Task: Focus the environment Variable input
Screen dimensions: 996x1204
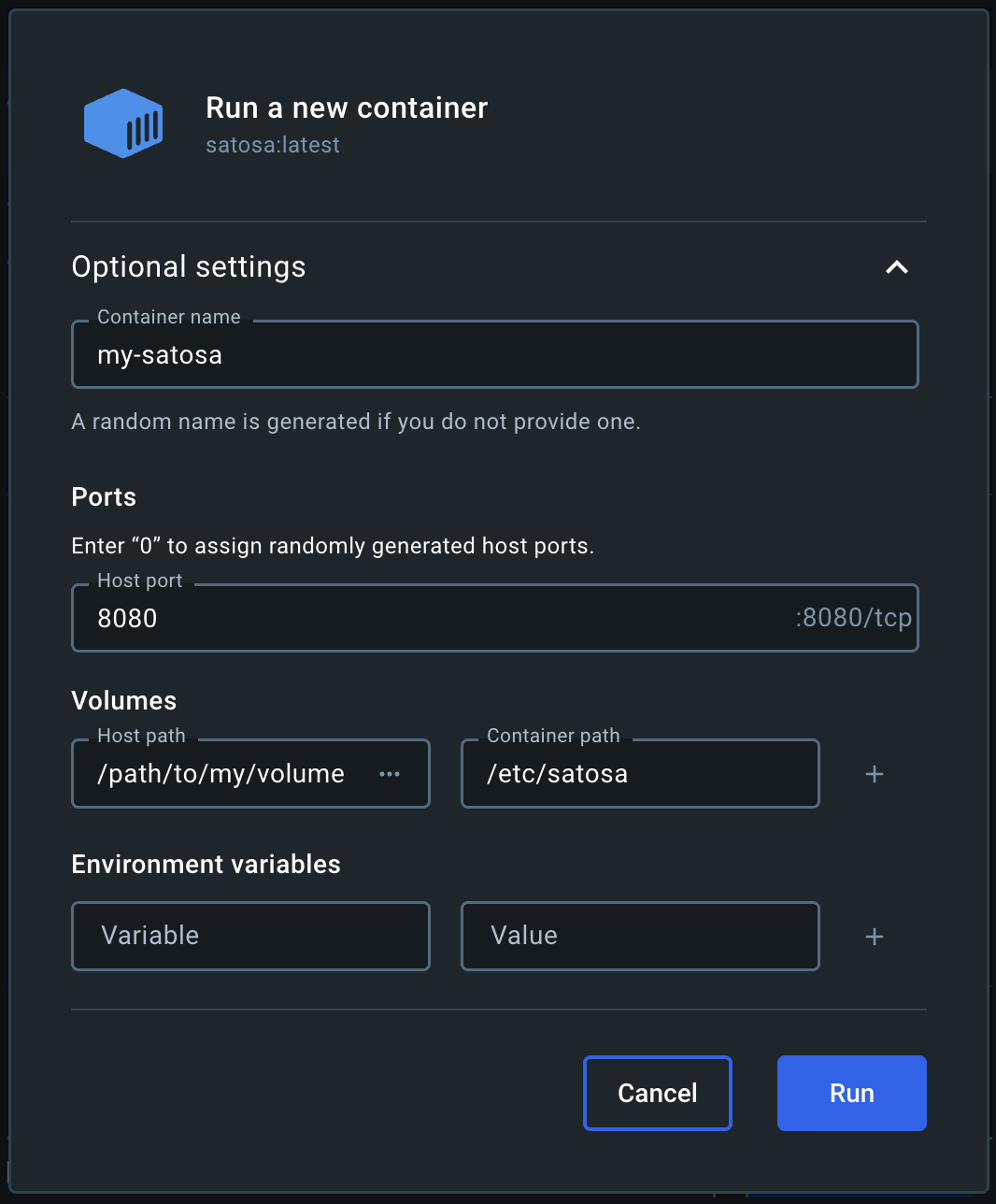Action: coord(250,936)
